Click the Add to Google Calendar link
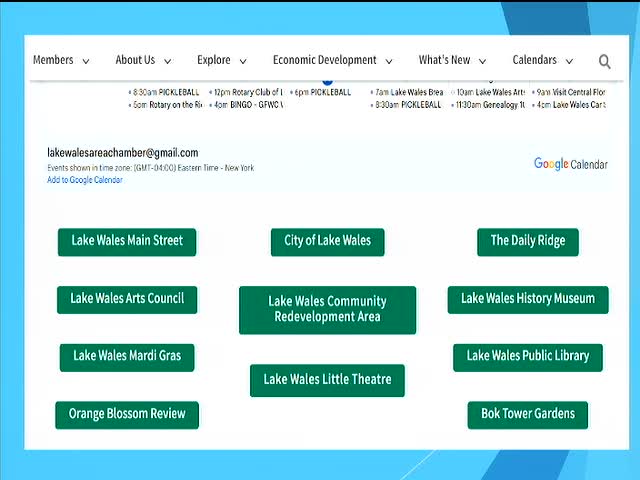This screenshot has height=480, width=640. click(x=84, y=180)
